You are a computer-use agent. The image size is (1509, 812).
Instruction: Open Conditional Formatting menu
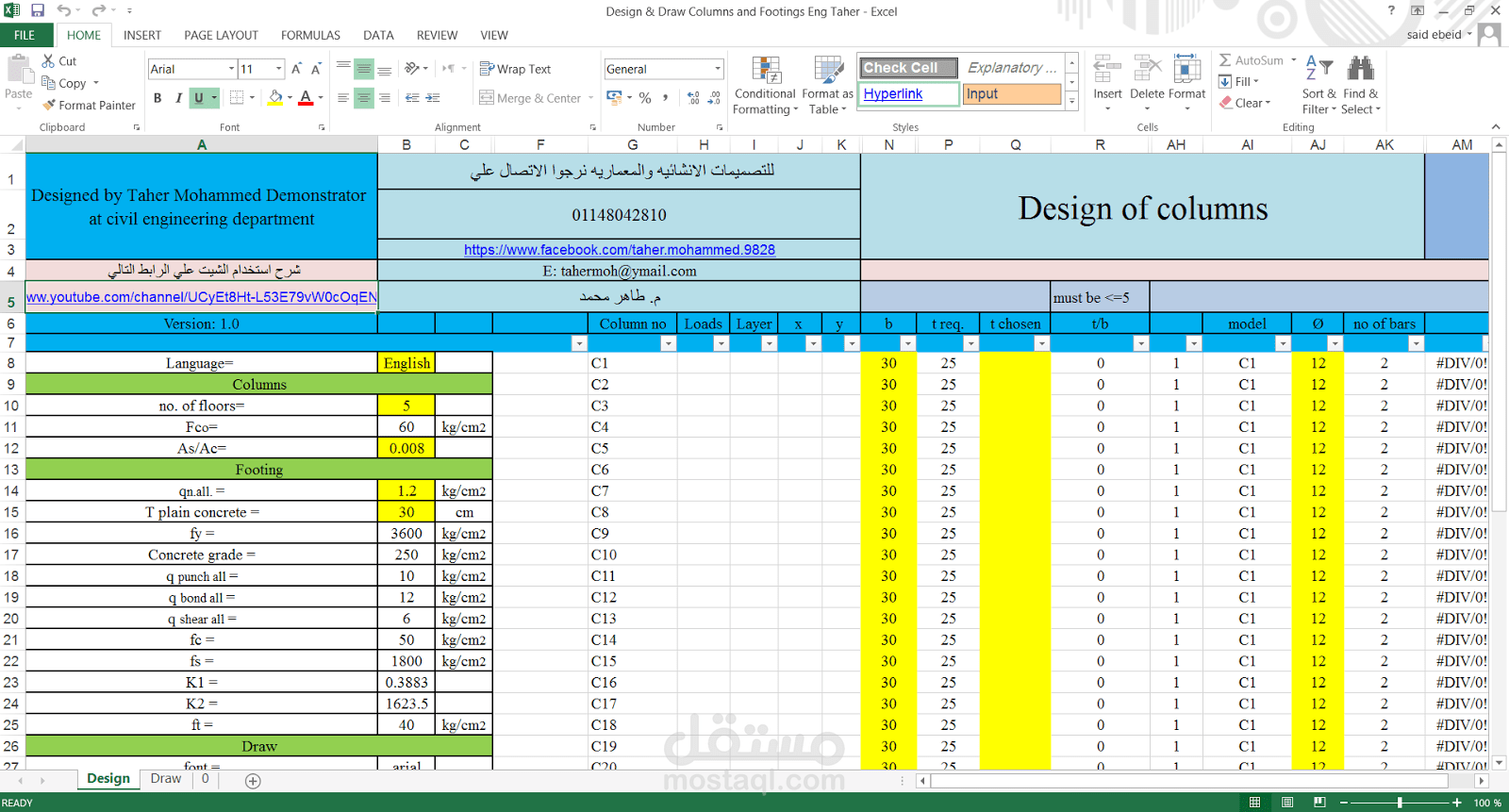click(765, 85)
